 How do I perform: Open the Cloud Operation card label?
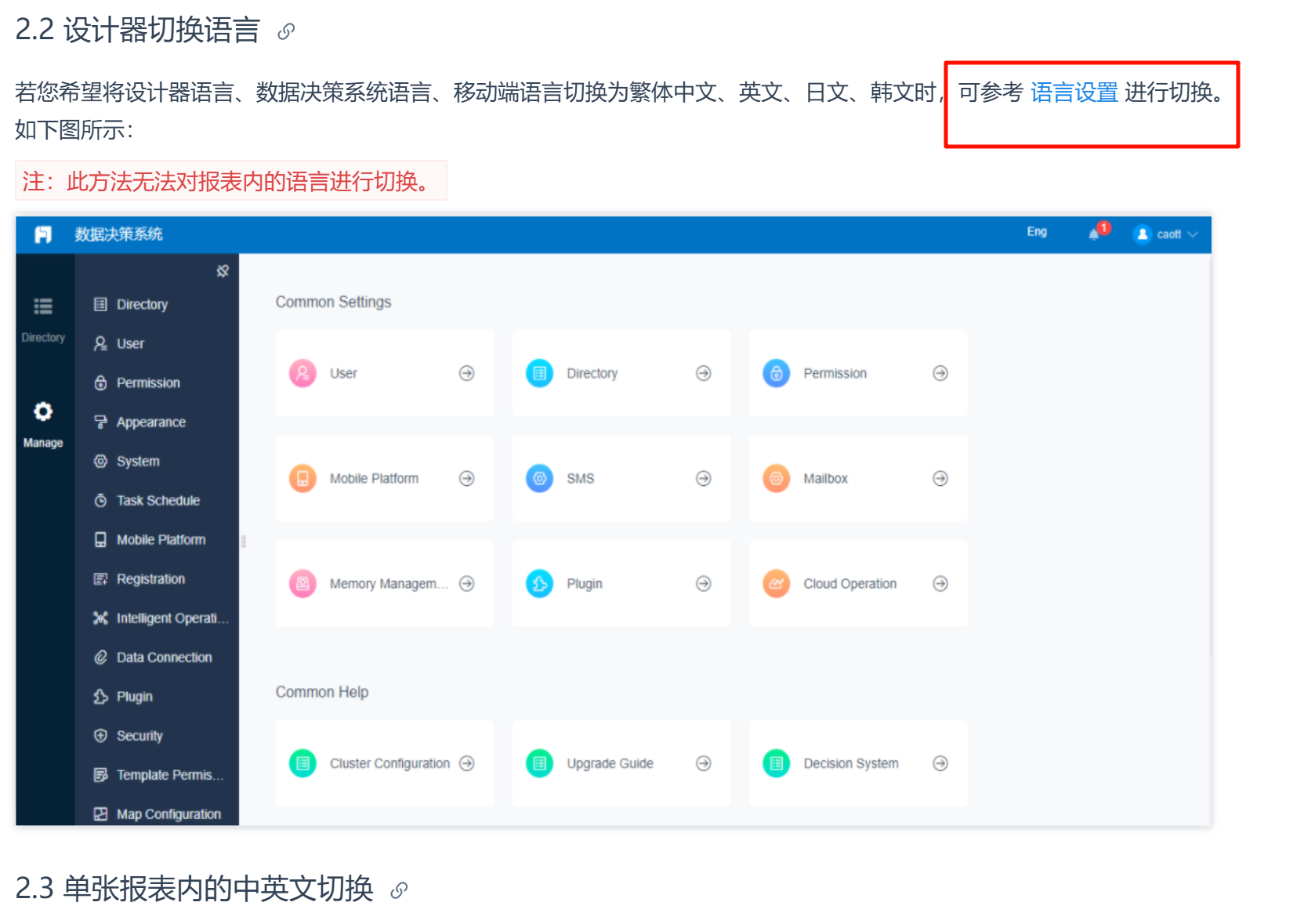[x=850, y=583]
